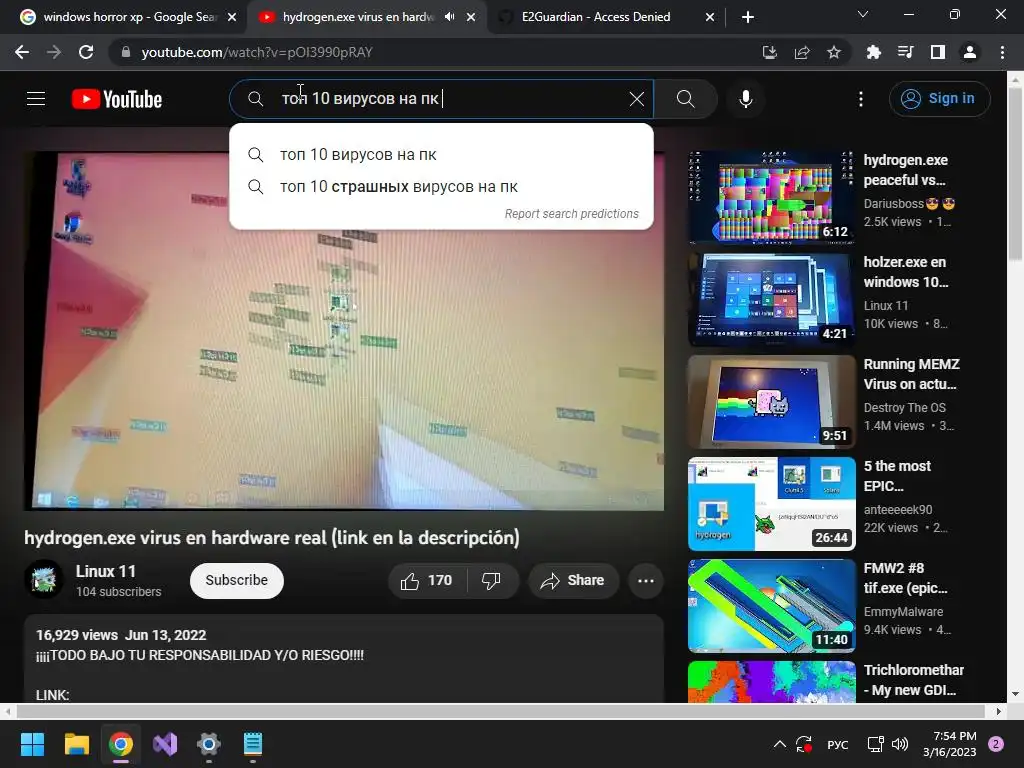The width and height of the screenshot is (1024, 768).
Task: Open FMW2 #8 tif.exe video thumbnail
Action: tap(771, 605)
